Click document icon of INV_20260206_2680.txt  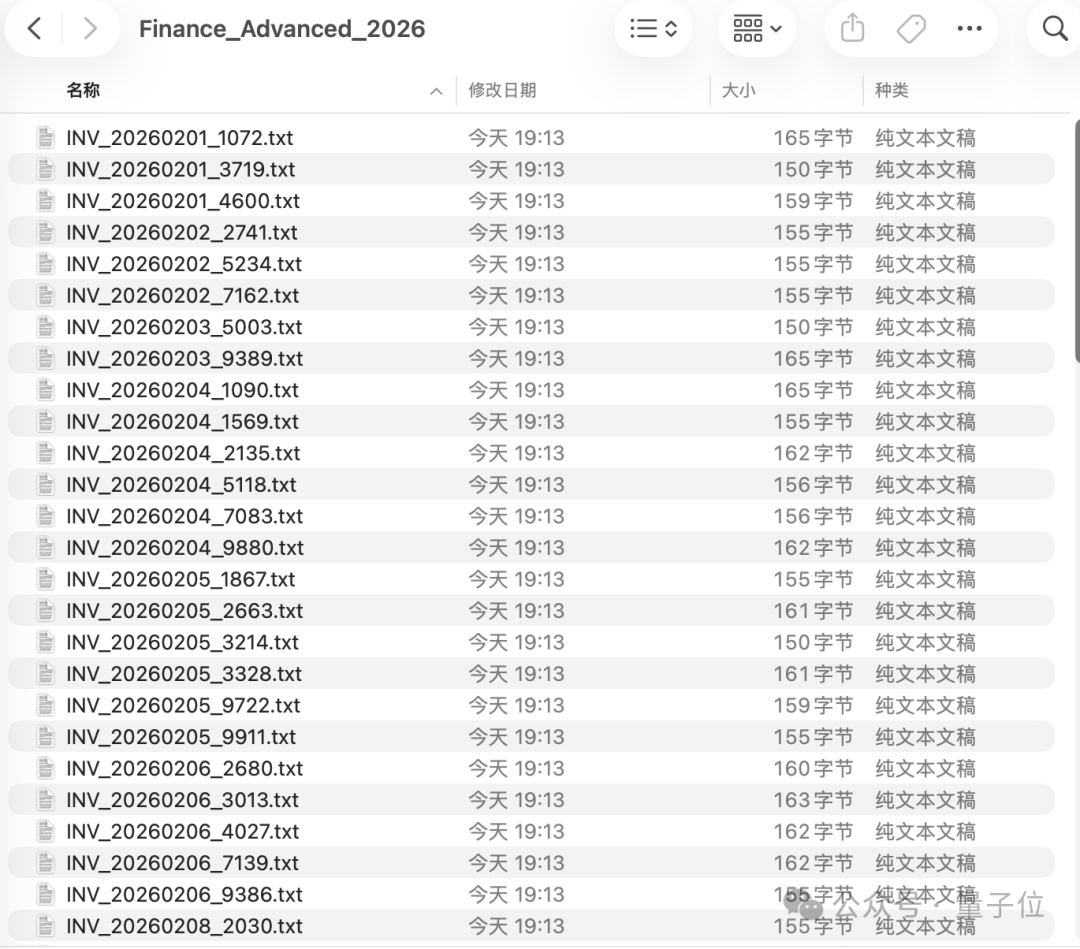click(x=45, y=769)
